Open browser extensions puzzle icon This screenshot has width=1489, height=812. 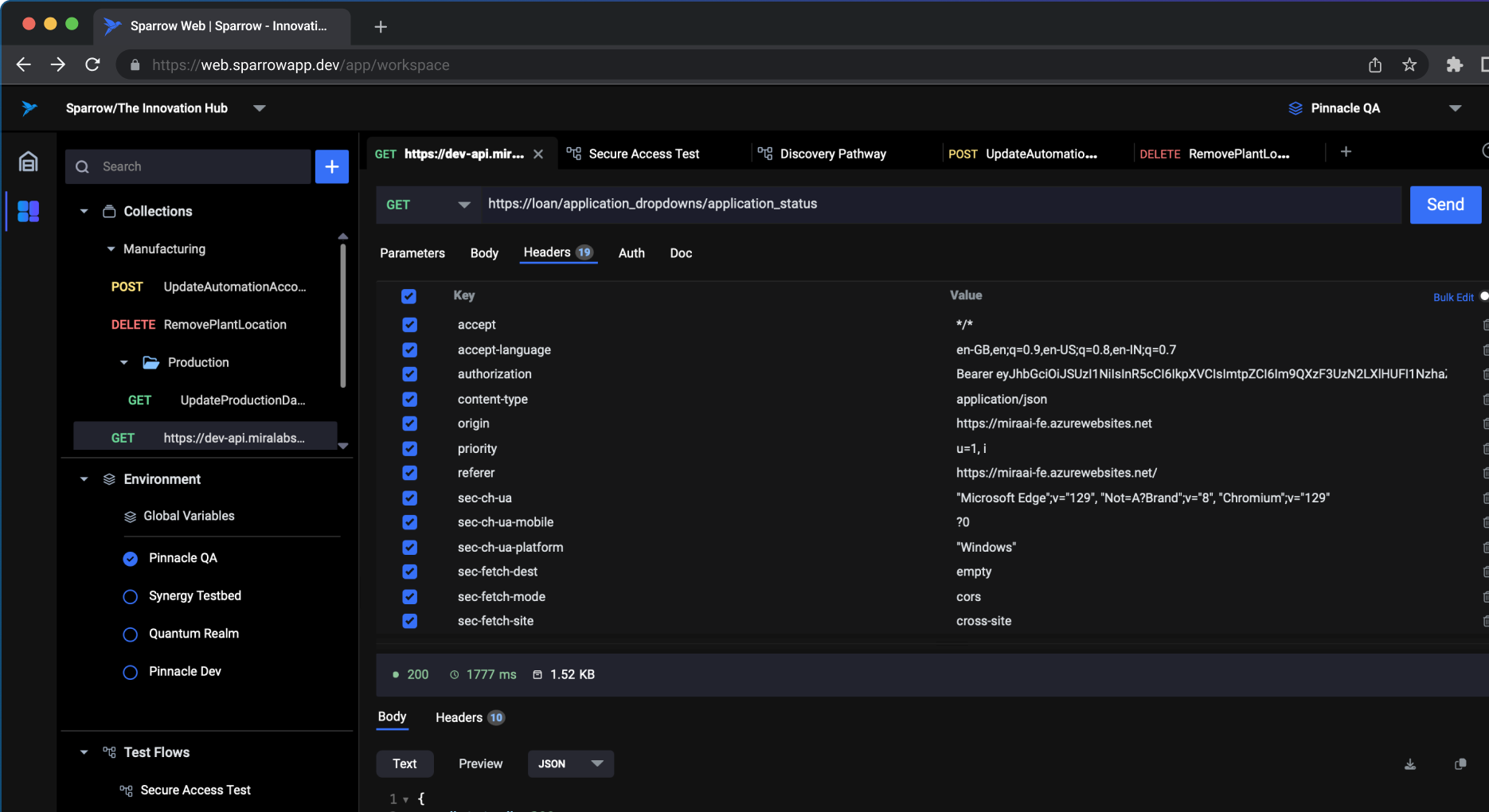pos(1455,64)
